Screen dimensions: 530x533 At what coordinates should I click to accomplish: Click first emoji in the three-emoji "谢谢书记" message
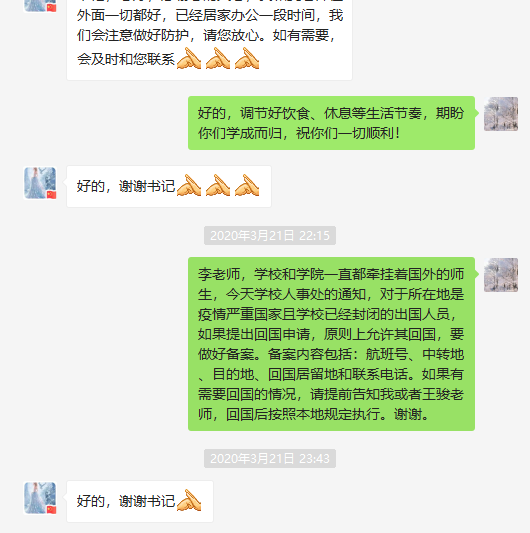click(x=189, y=185)
